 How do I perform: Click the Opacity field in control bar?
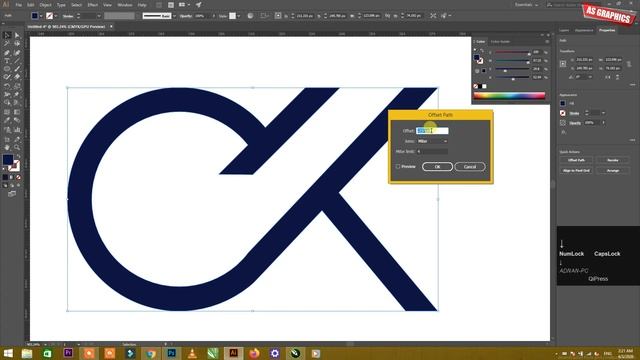[x=201, y=16]
